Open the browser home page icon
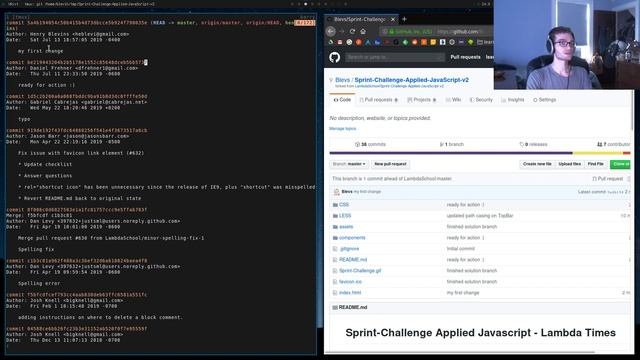This screenshot has height=360, width=640. tap(363, 31)
